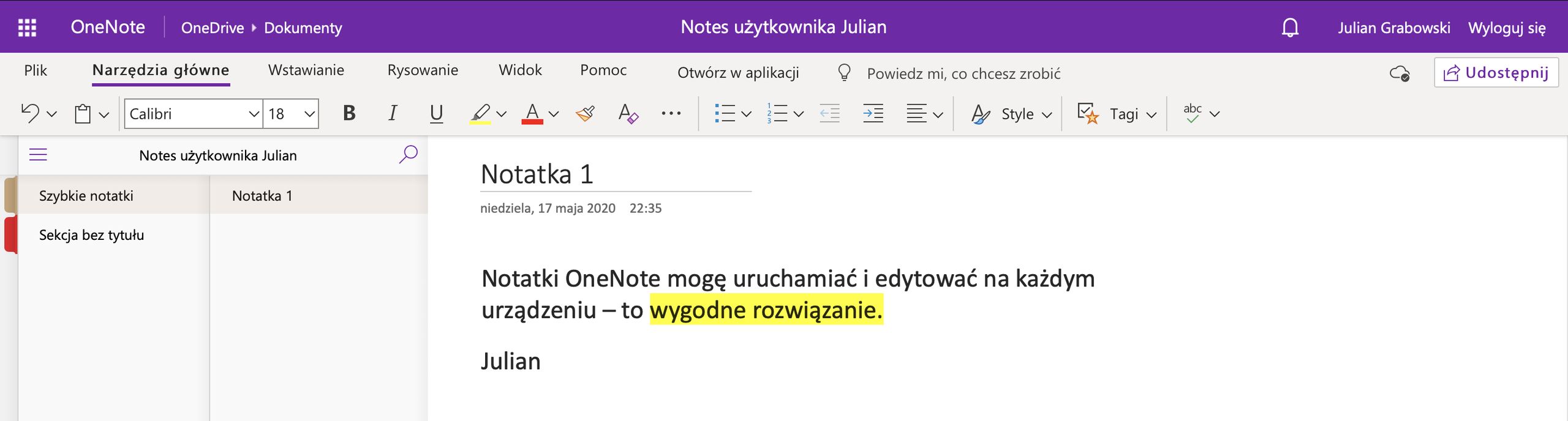Click the search magnifier in notebook pane
The height and width of the screenshot is (421, 1568).
(408, 154)
